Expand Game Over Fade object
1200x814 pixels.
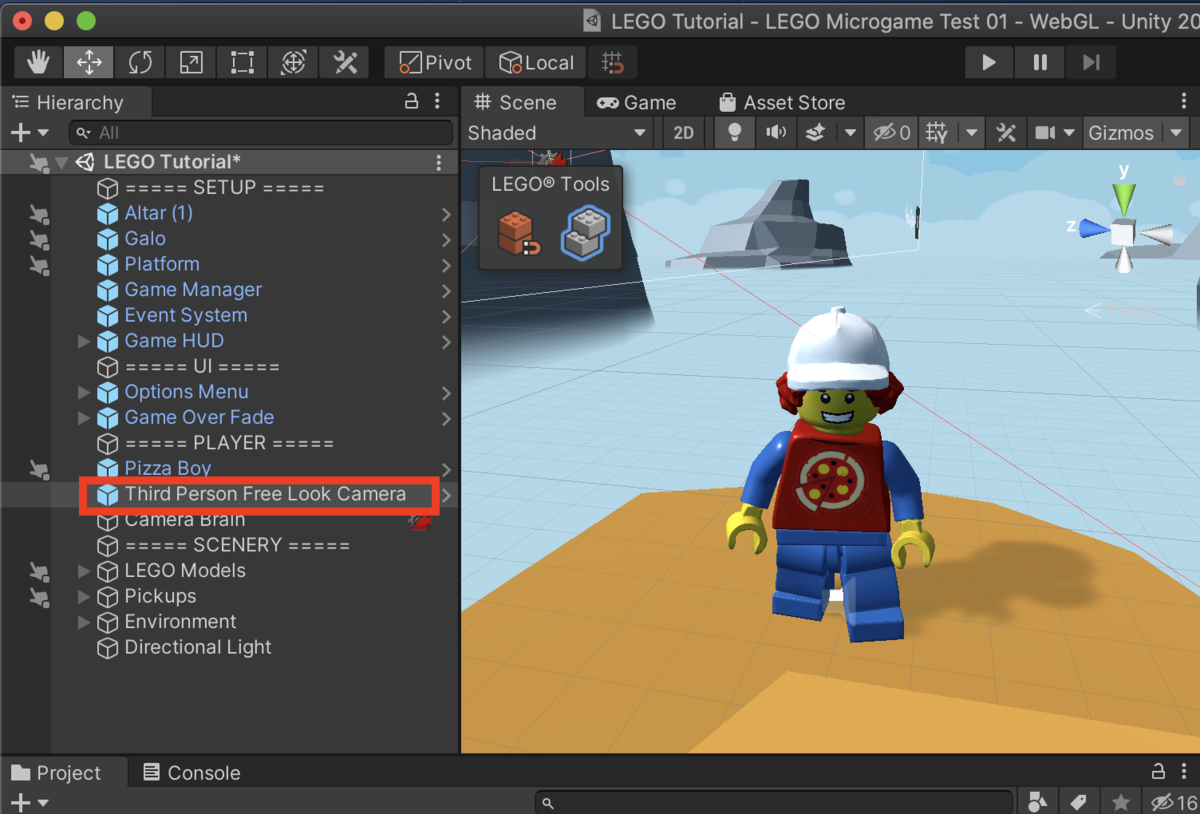pyautogui.click(x=84, y=417)
